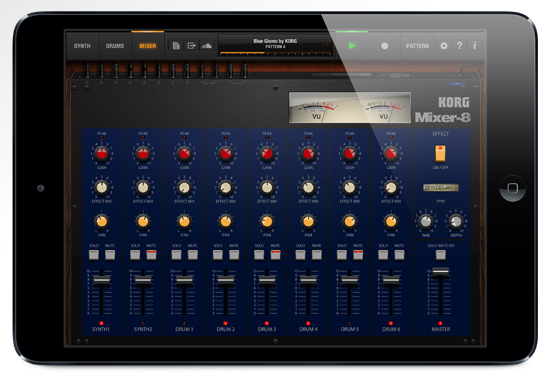Click the SYNTH2 volume fader
The image size is (550, 375).
click(x=143, y=280)
